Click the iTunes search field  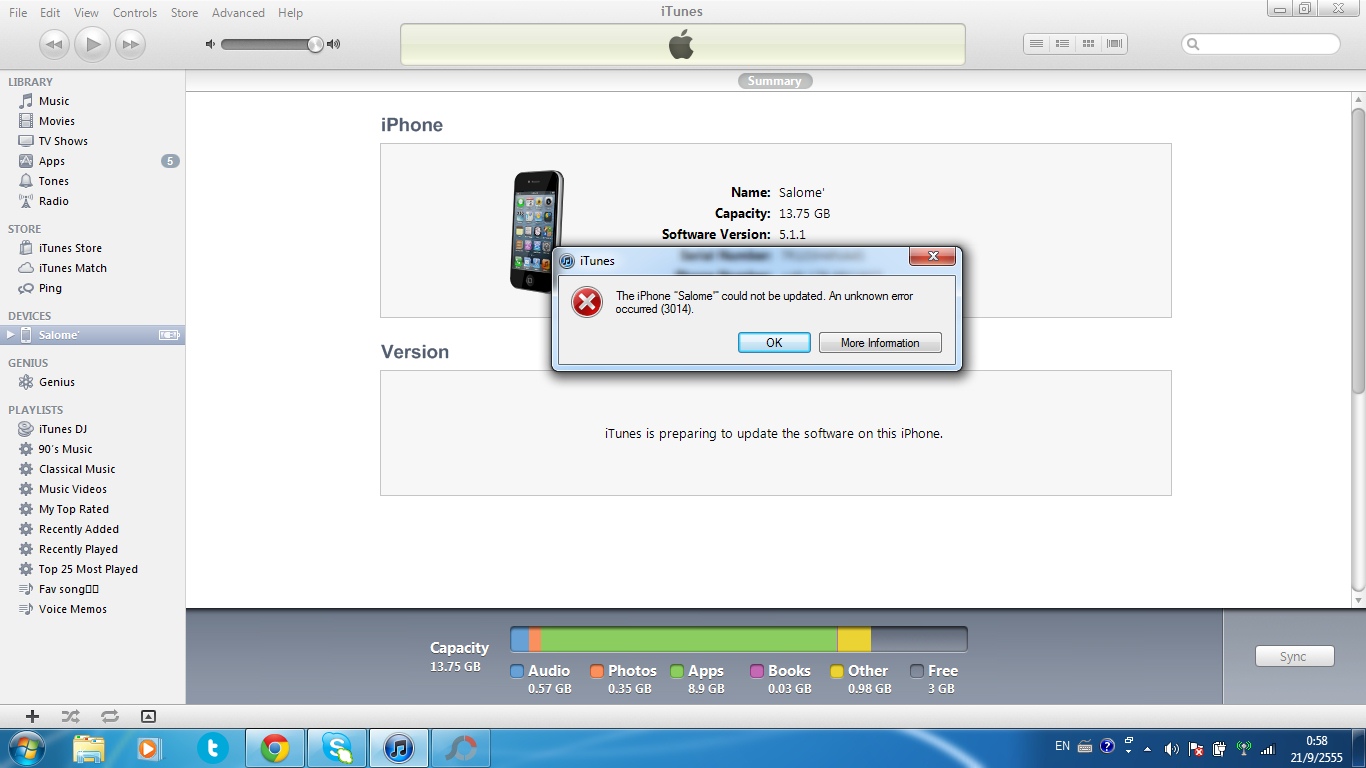(1261, 44)
